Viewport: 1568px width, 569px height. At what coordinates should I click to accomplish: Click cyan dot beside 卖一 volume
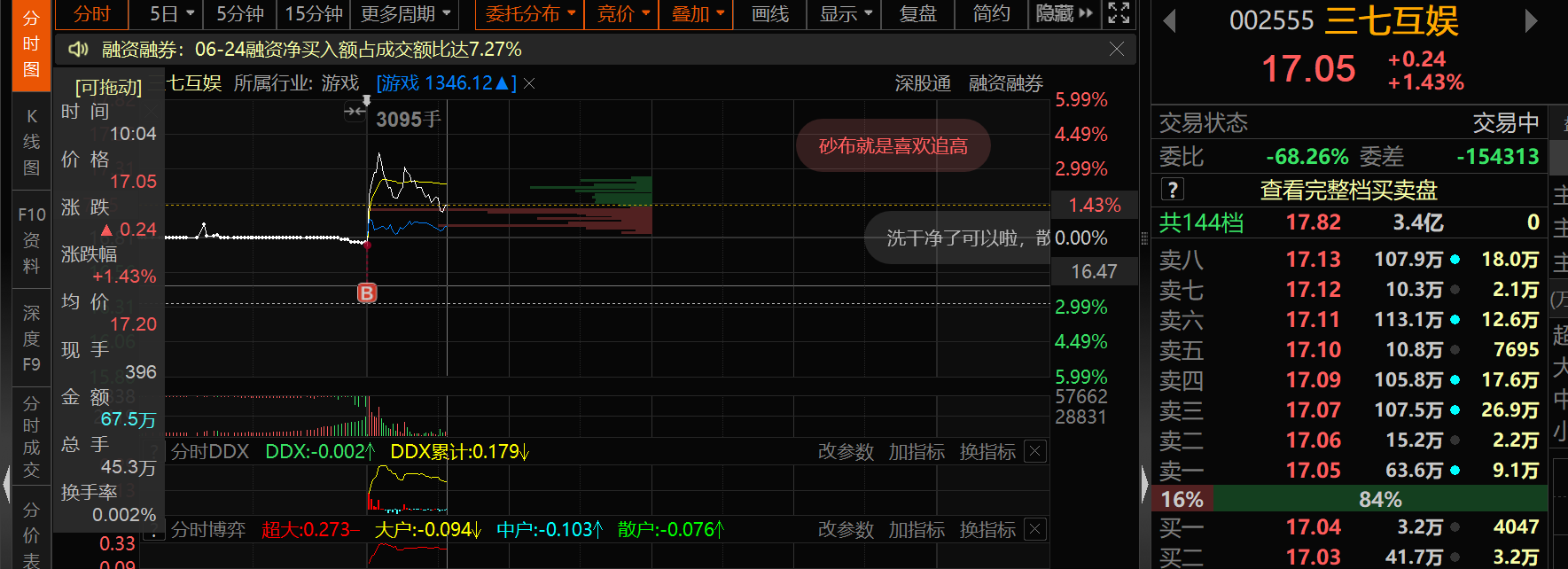(x=1455, y=471)
